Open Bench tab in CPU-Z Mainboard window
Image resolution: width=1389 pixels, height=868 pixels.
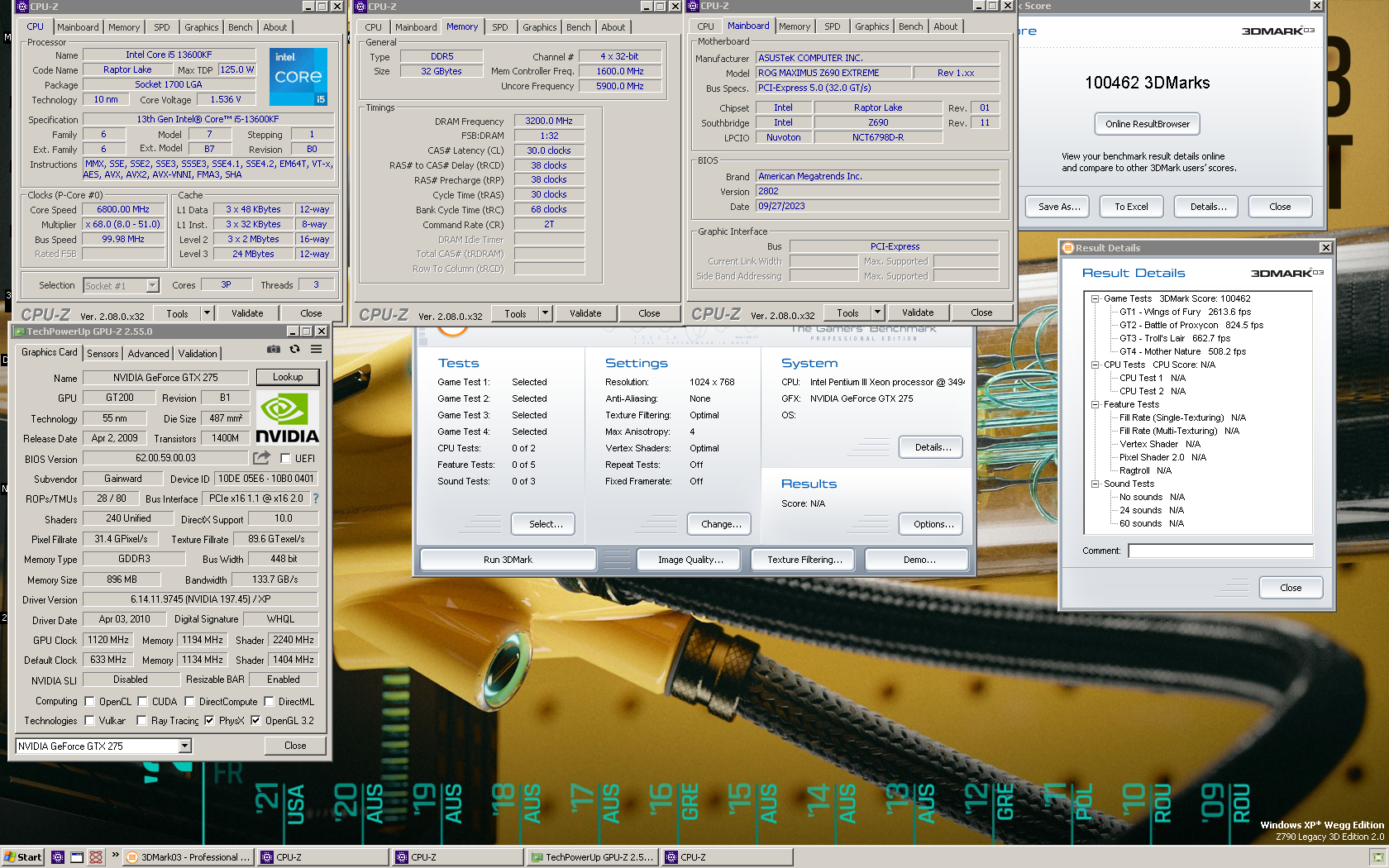pyautogui.click(x=910, y=26)
